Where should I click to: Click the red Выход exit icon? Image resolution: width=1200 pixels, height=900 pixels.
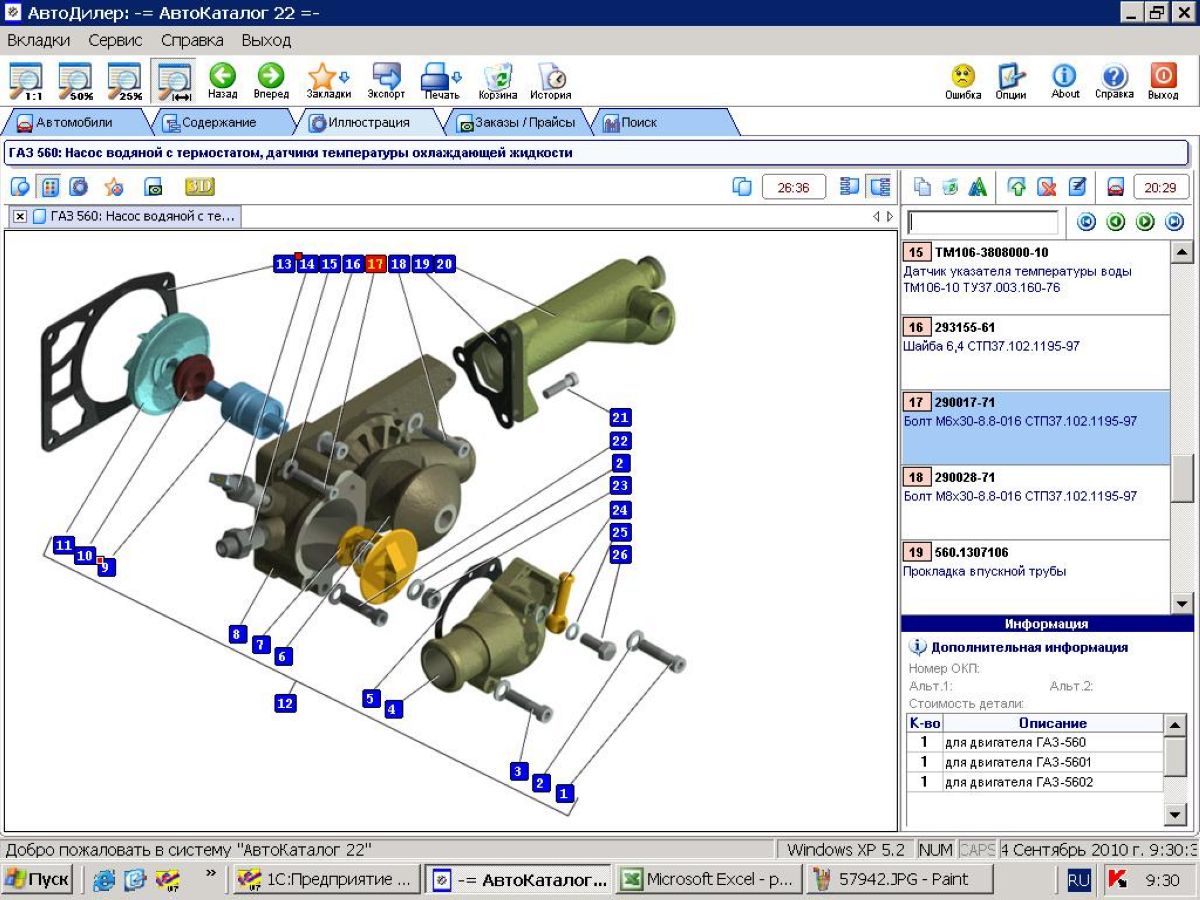1163,80
